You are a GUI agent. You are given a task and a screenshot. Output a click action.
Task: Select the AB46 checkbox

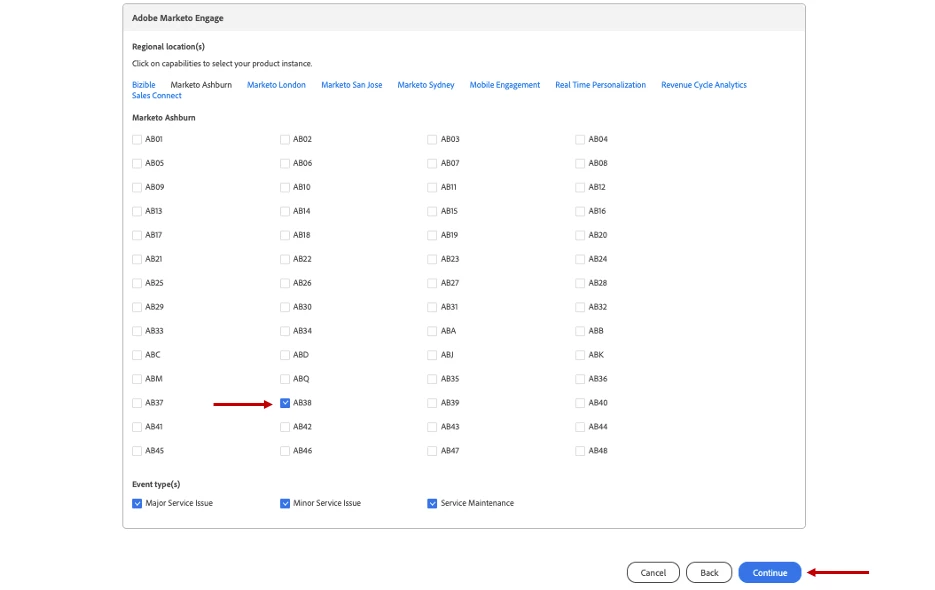[285, 451]
